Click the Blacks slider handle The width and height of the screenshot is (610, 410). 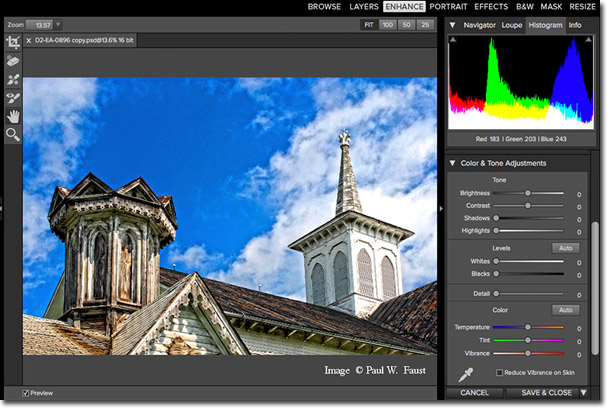[x=496, y=274]
